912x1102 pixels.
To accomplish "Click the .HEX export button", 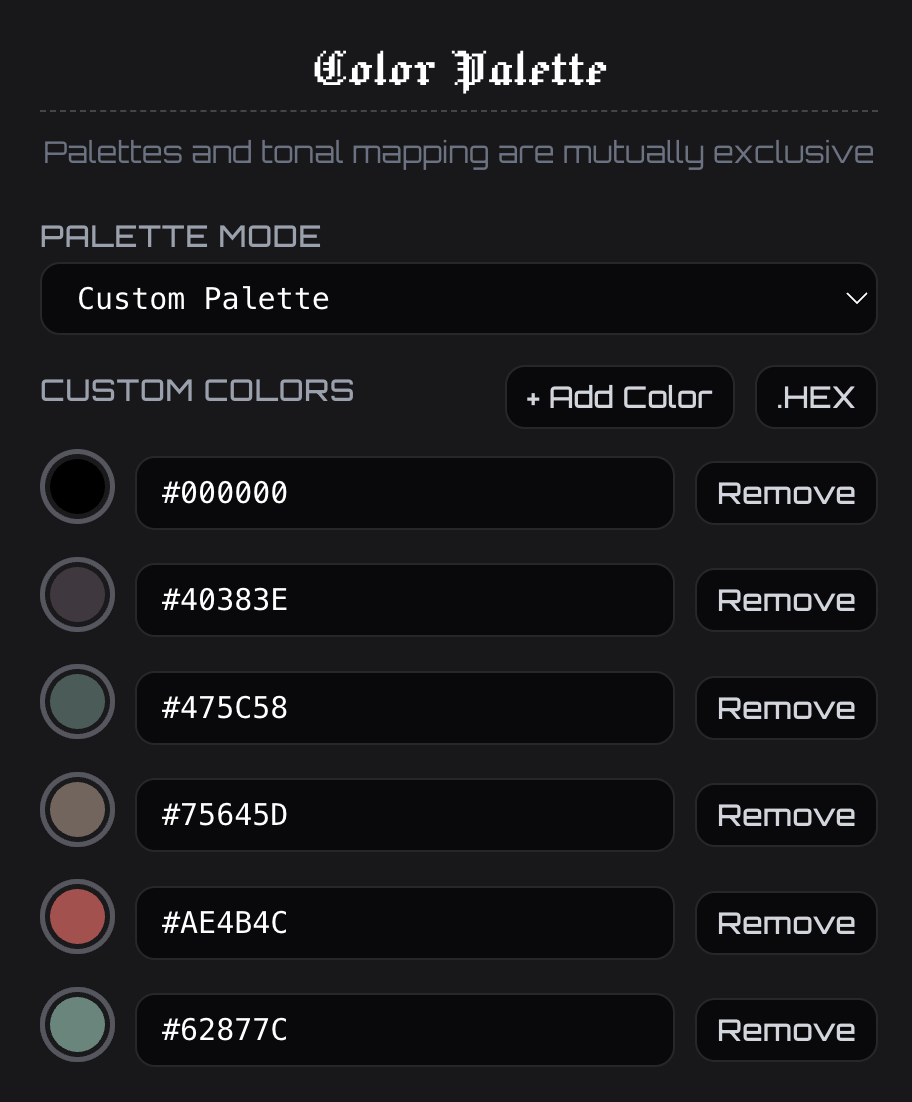I will pyautogui.click(x=815, y=397).
